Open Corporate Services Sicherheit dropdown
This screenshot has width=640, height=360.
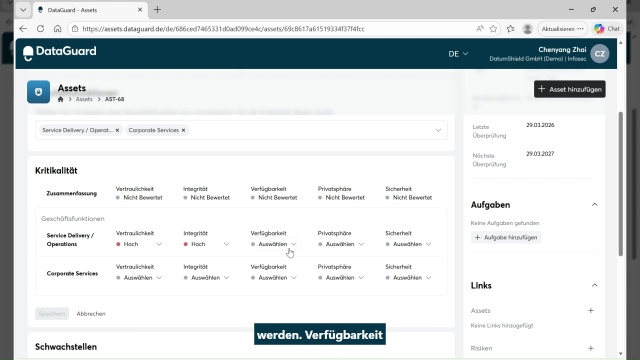(409, 278)
